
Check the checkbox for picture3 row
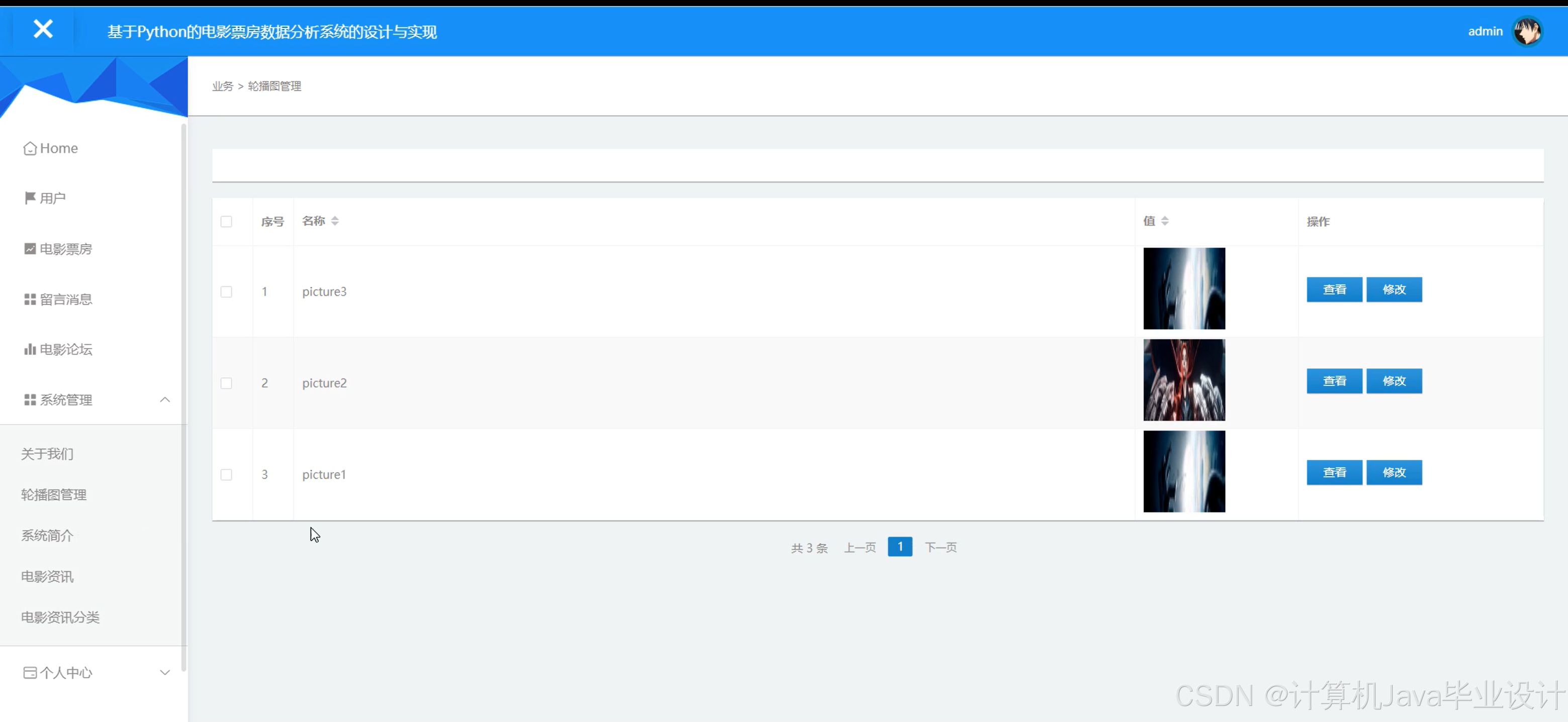(226, 292)
